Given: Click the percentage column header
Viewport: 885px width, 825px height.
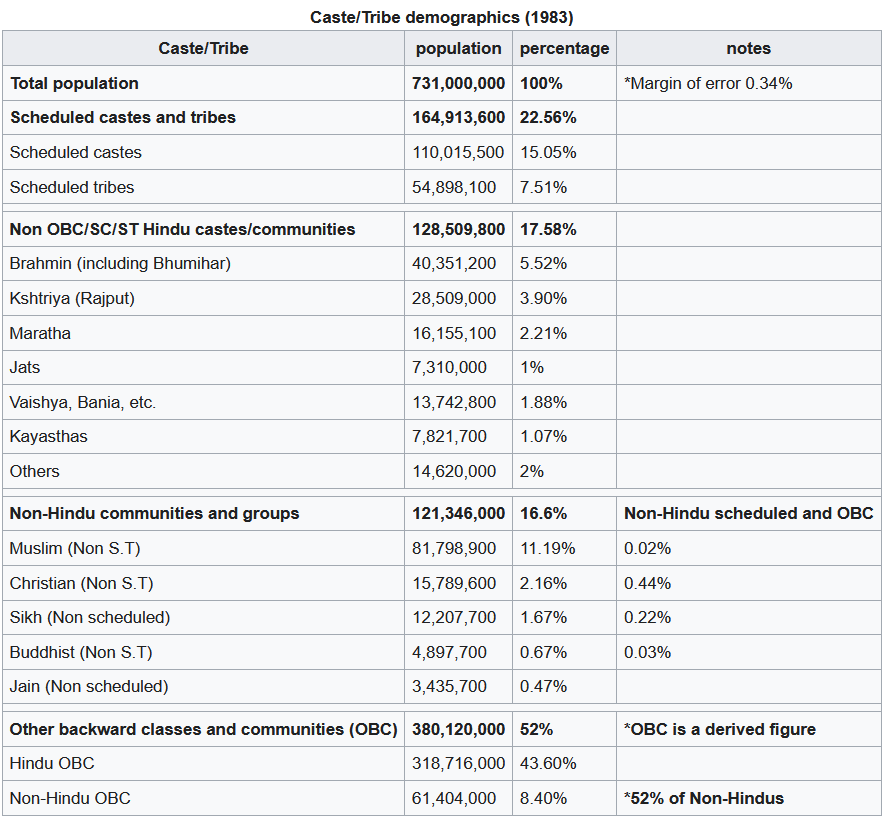Looking at the screenshot, I should point(564,48).
